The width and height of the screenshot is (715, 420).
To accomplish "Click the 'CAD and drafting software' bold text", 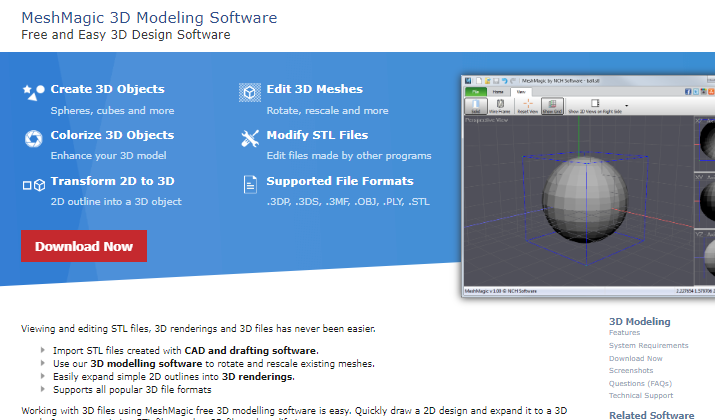I will 251,351.
